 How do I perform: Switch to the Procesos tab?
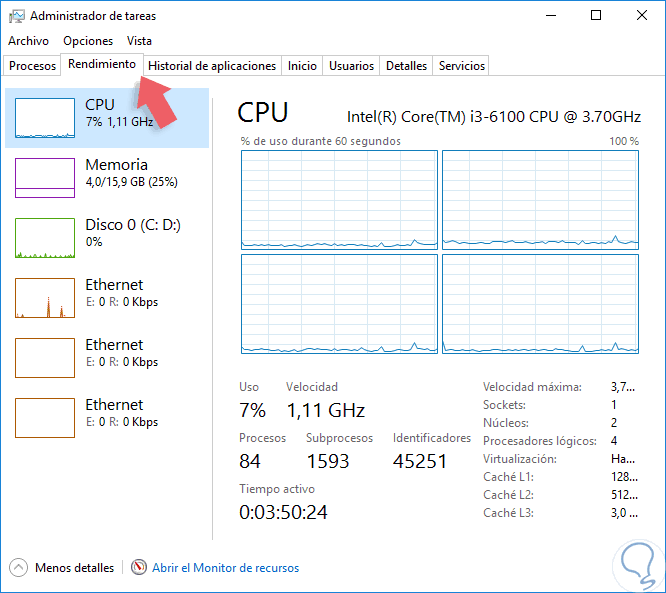(32, 66)
